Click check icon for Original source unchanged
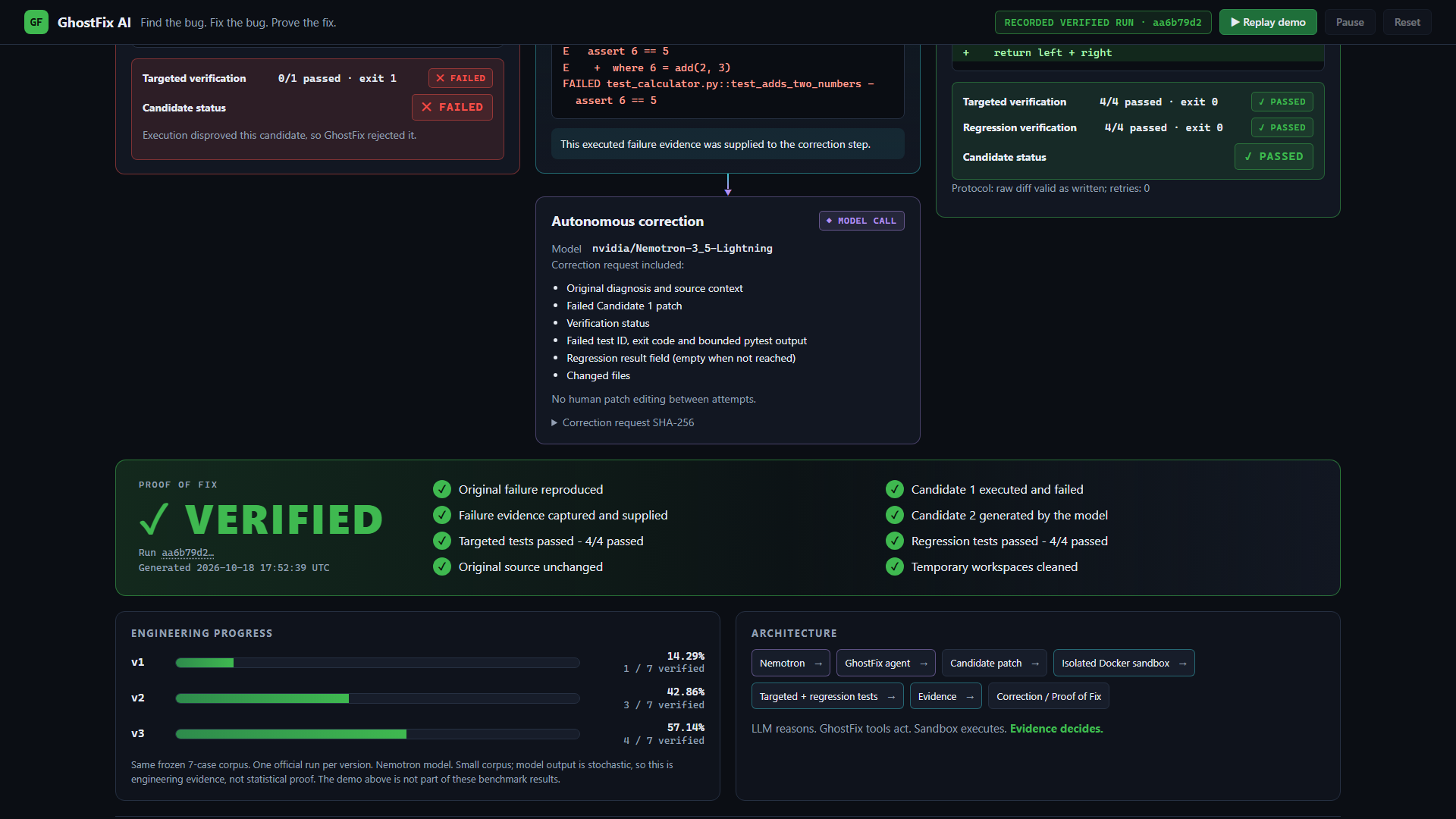The height and width of the screenshot is (819, 1456). [442, 567]
